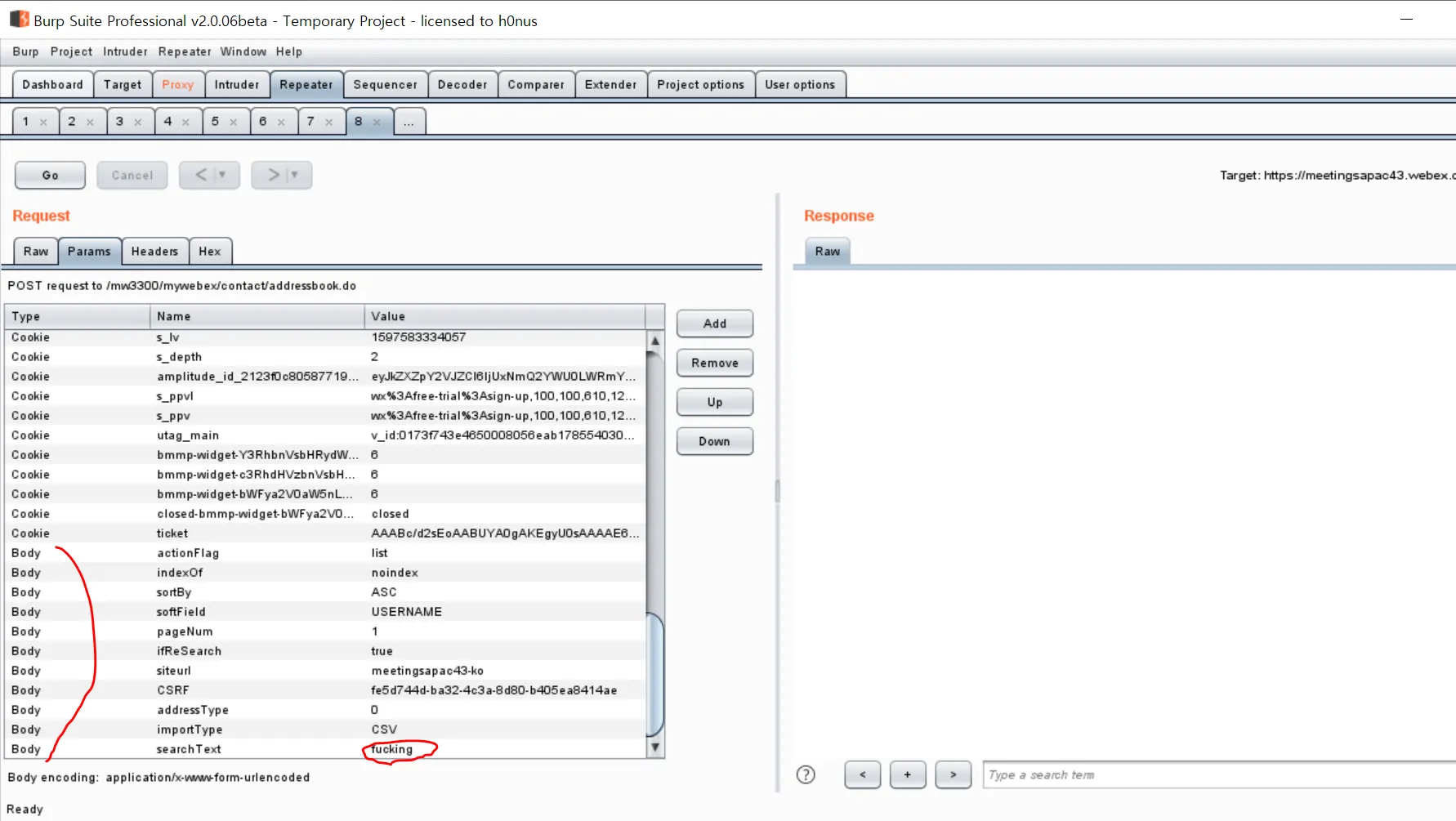Image resolution: width=1456 pixels, height=821 pixels.
Task: Open the Help menu
Action: click(x=289, y=51)
